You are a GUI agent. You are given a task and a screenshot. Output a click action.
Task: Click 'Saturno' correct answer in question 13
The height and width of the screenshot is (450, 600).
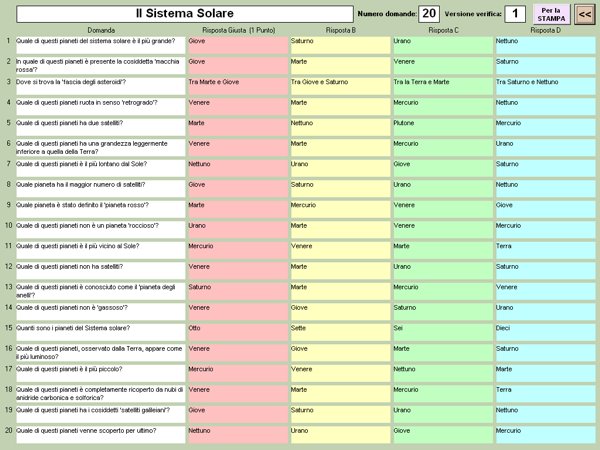pyautogui.click(x=238, y=291)
